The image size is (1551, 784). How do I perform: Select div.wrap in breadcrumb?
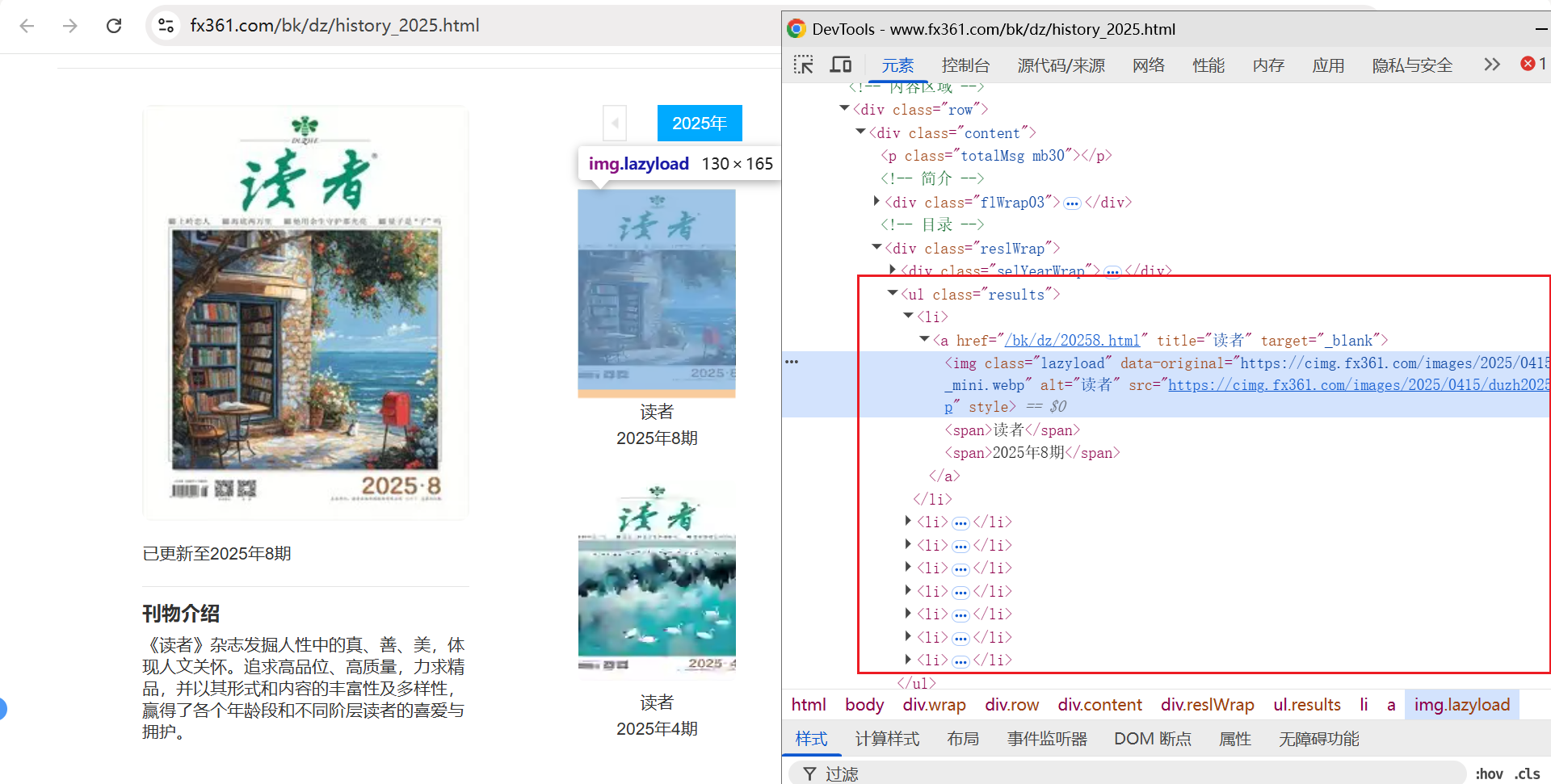(x=934, y=705)
